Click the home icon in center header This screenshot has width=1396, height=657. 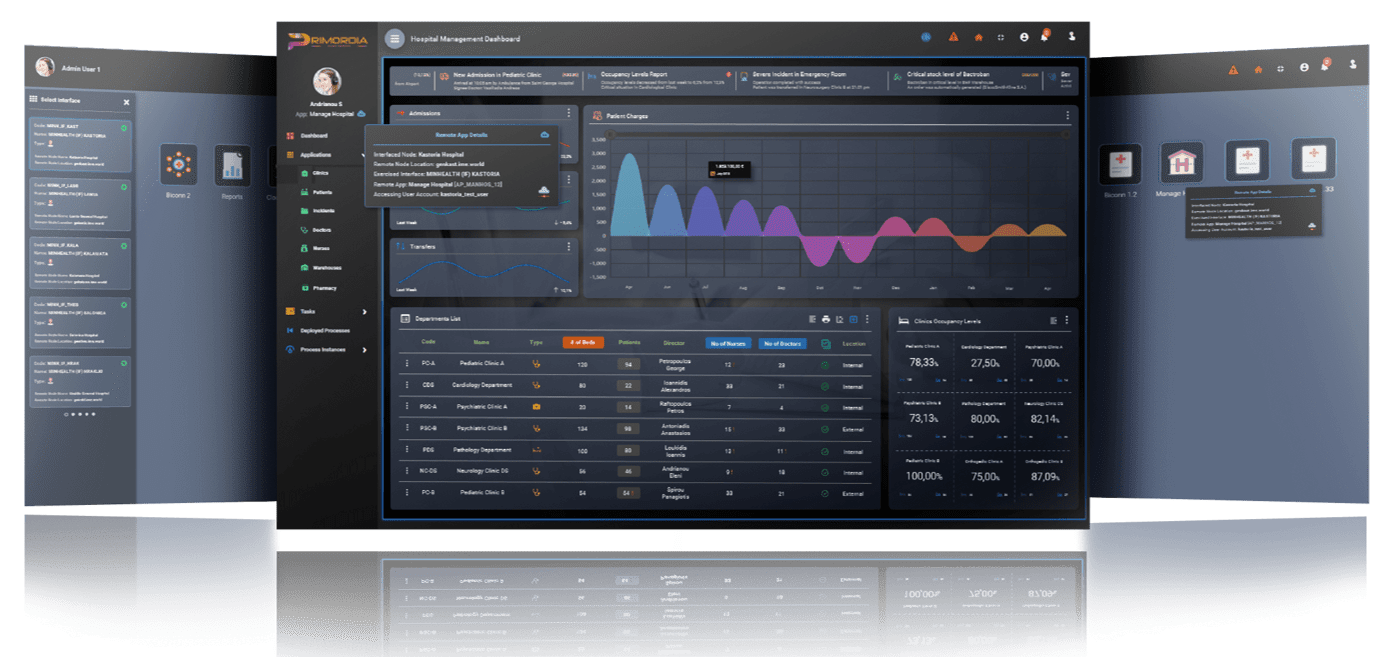979,37
